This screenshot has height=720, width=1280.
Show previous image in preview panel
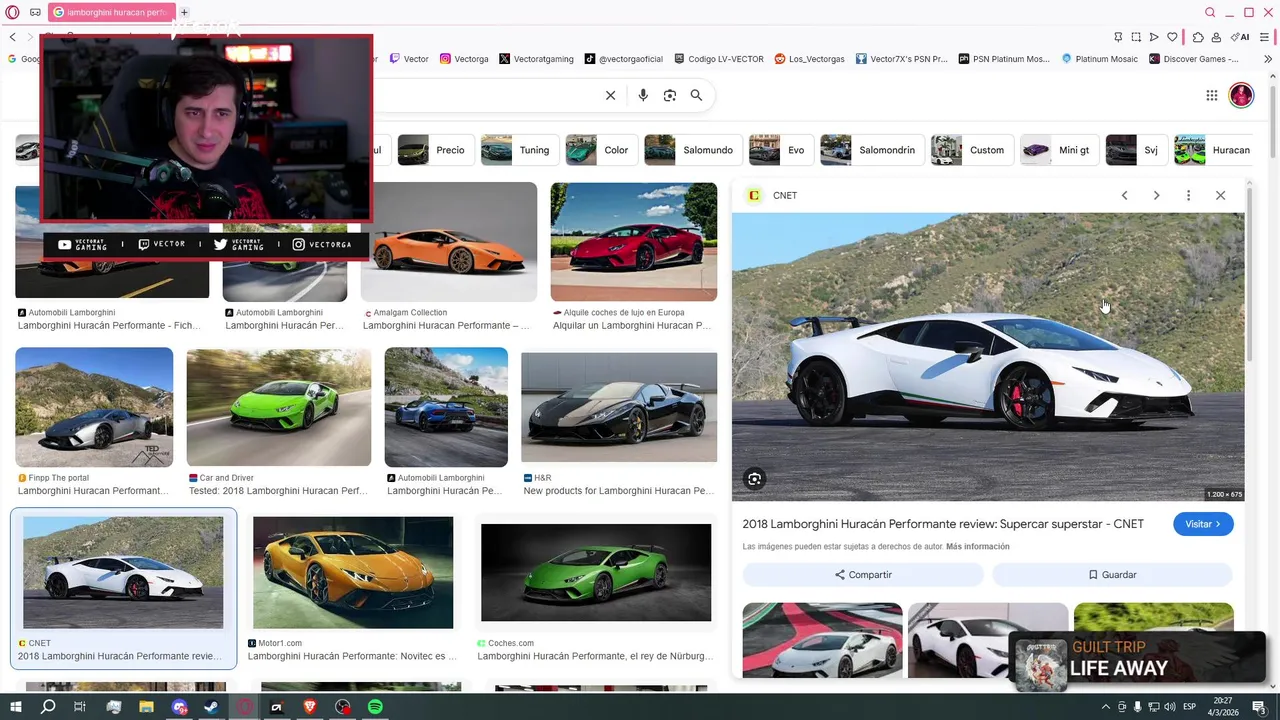1124,195
